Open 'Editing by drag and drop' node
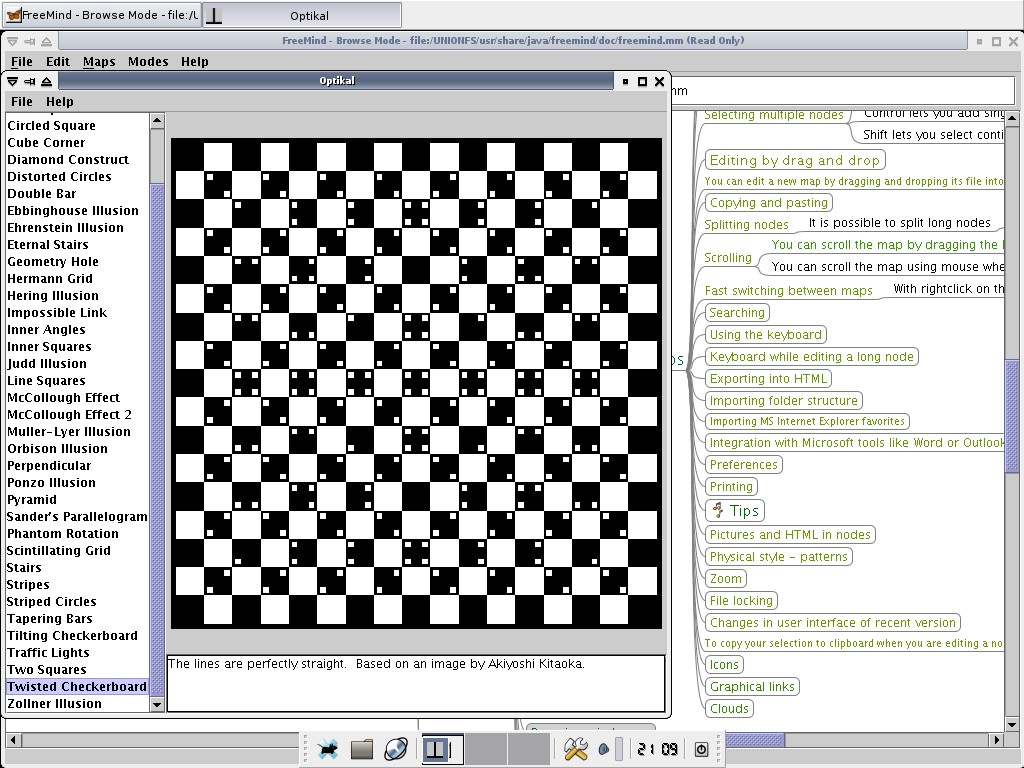The height and width of the screenshot is (768, 1024). 795,160
